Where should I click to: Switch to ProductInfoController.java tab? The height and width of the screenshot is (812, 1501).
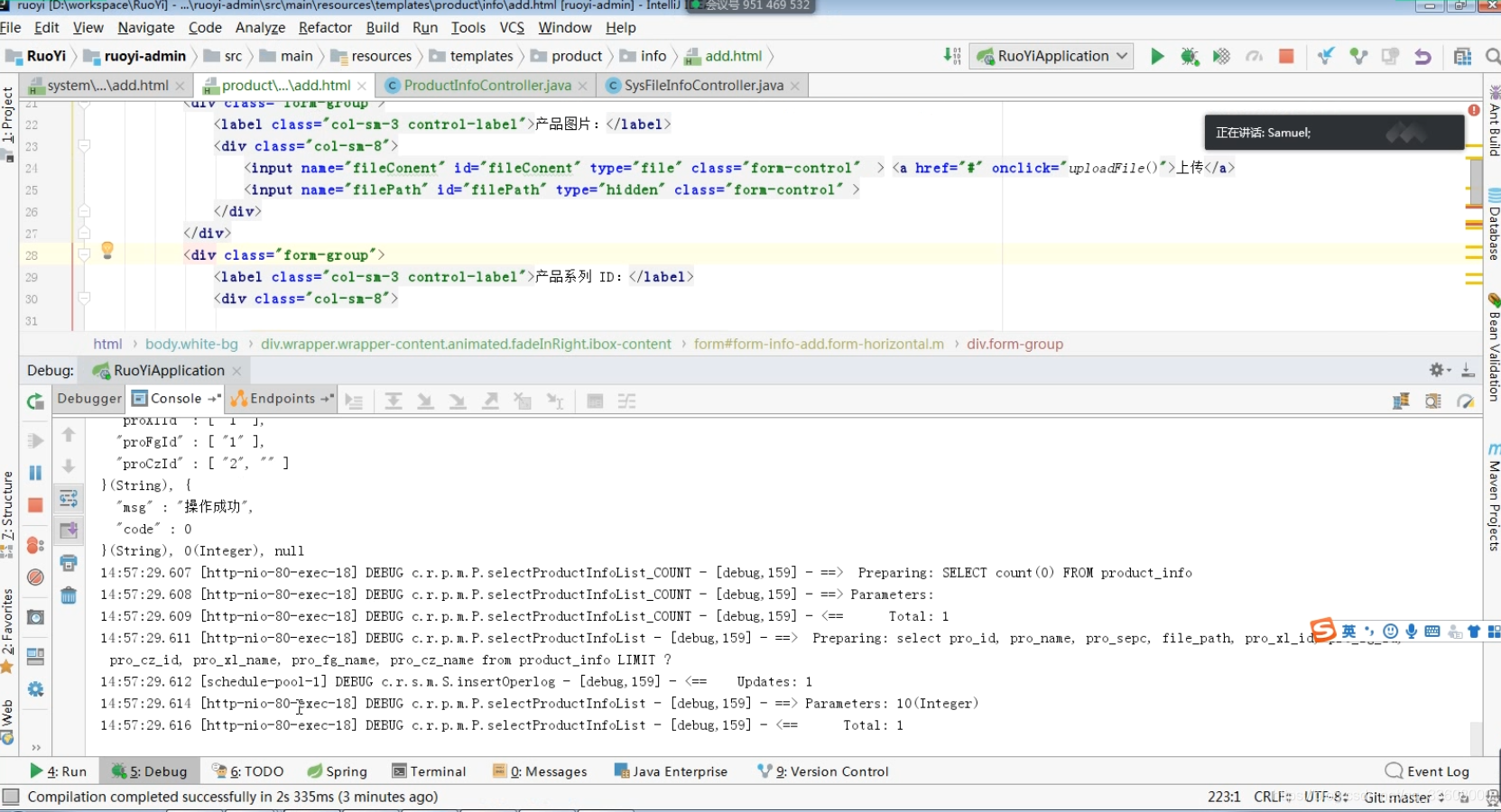[x=486, y=86]
